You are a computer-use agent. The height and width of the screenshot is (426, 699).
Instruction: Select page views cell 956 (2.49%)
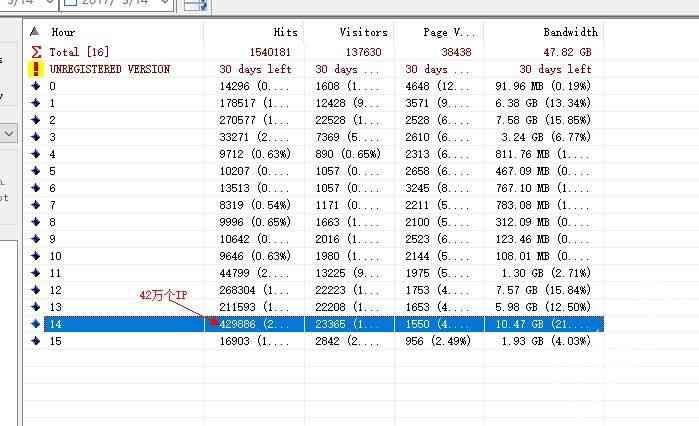438,341
